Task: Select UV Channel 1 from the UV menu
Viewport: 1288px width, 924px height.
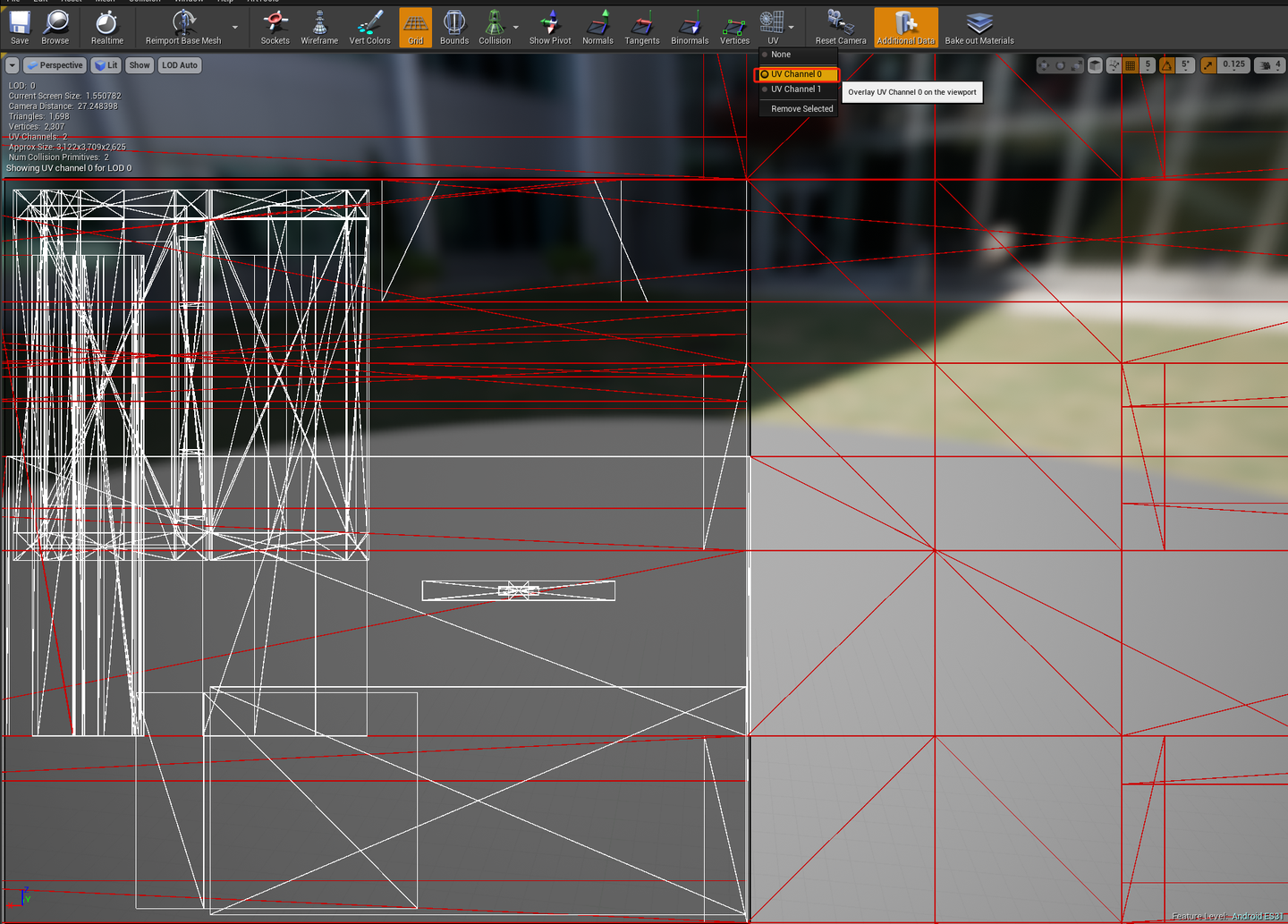Action: (x=795, y=89)
